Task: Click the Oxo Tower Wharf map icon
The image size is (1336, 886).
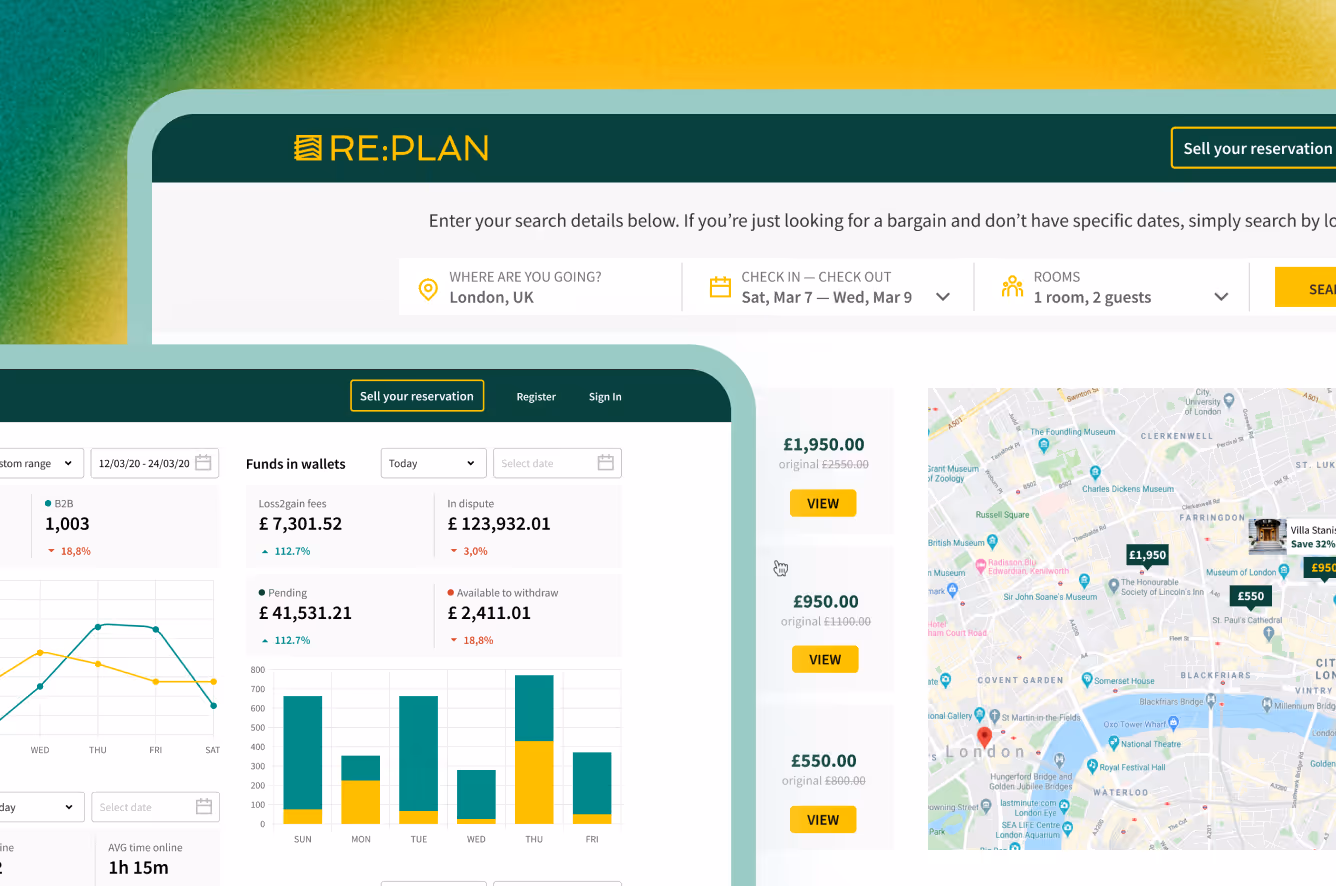Action: coord(1172,724)
